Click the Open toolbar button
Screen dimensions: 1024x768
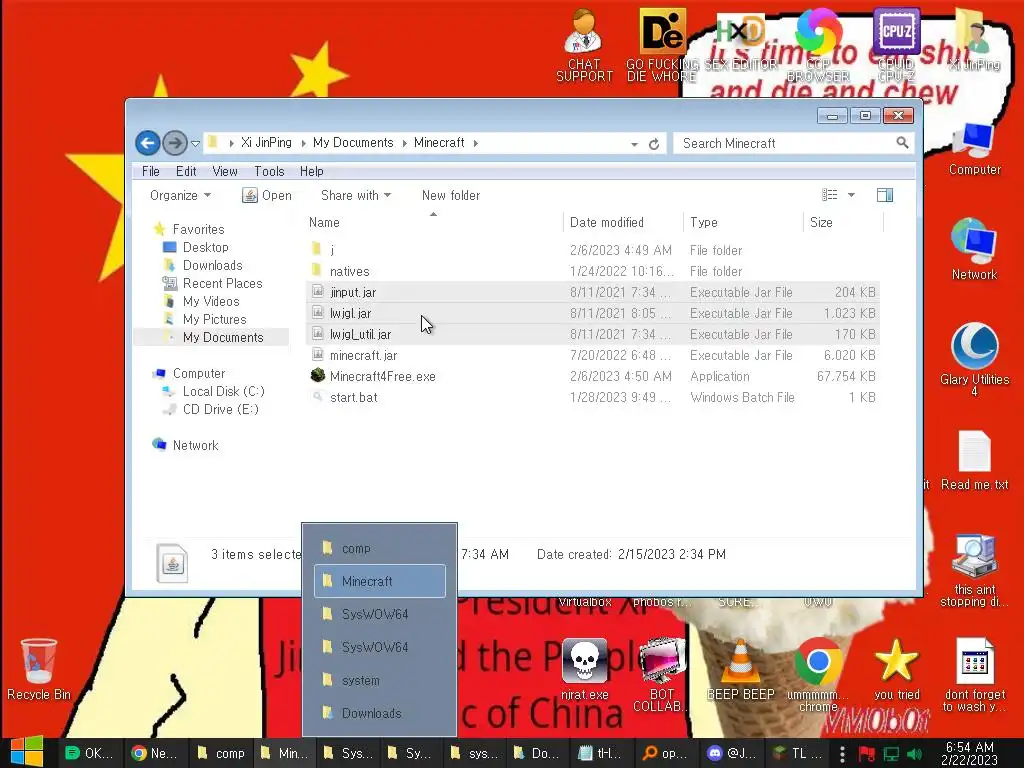(x=266, y=195)
